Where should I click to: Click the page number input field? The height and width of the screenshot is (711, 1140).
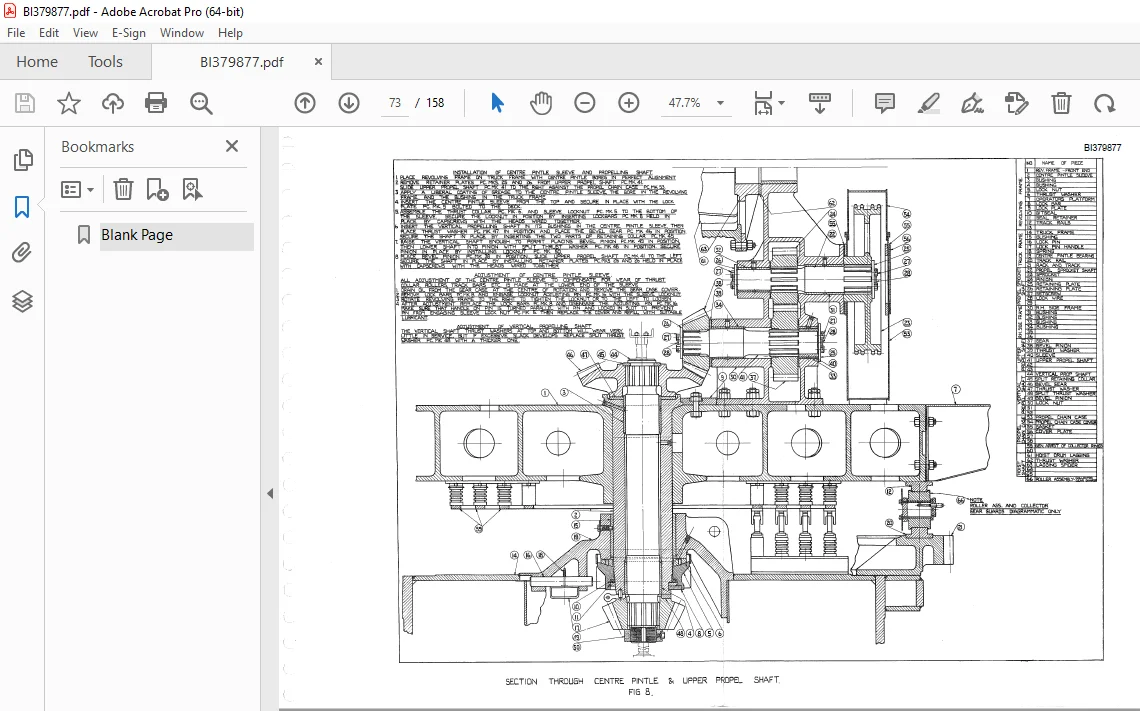[395, 103]
